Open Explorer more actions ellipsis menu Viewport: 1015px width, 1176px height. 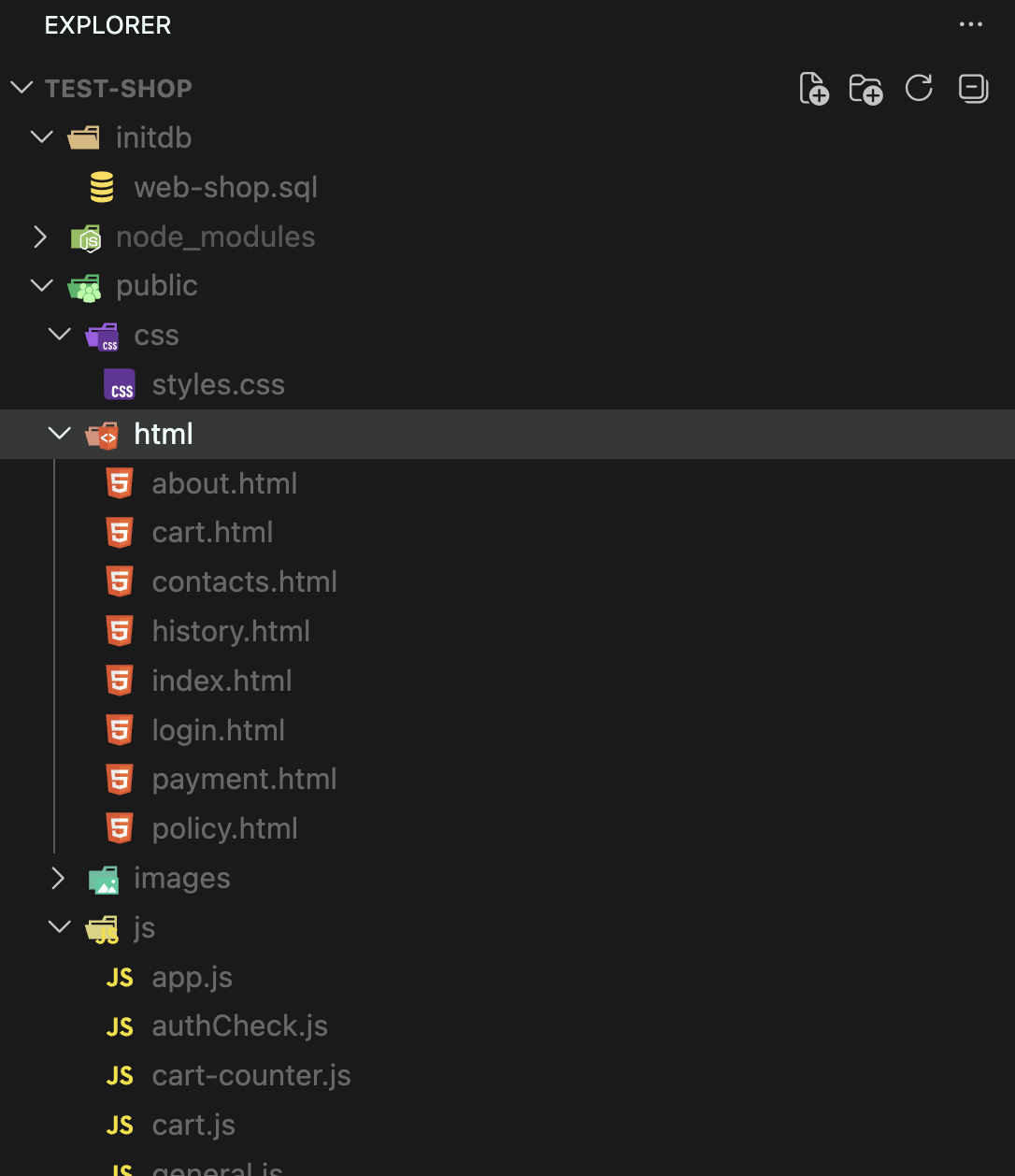coord(971,24)
